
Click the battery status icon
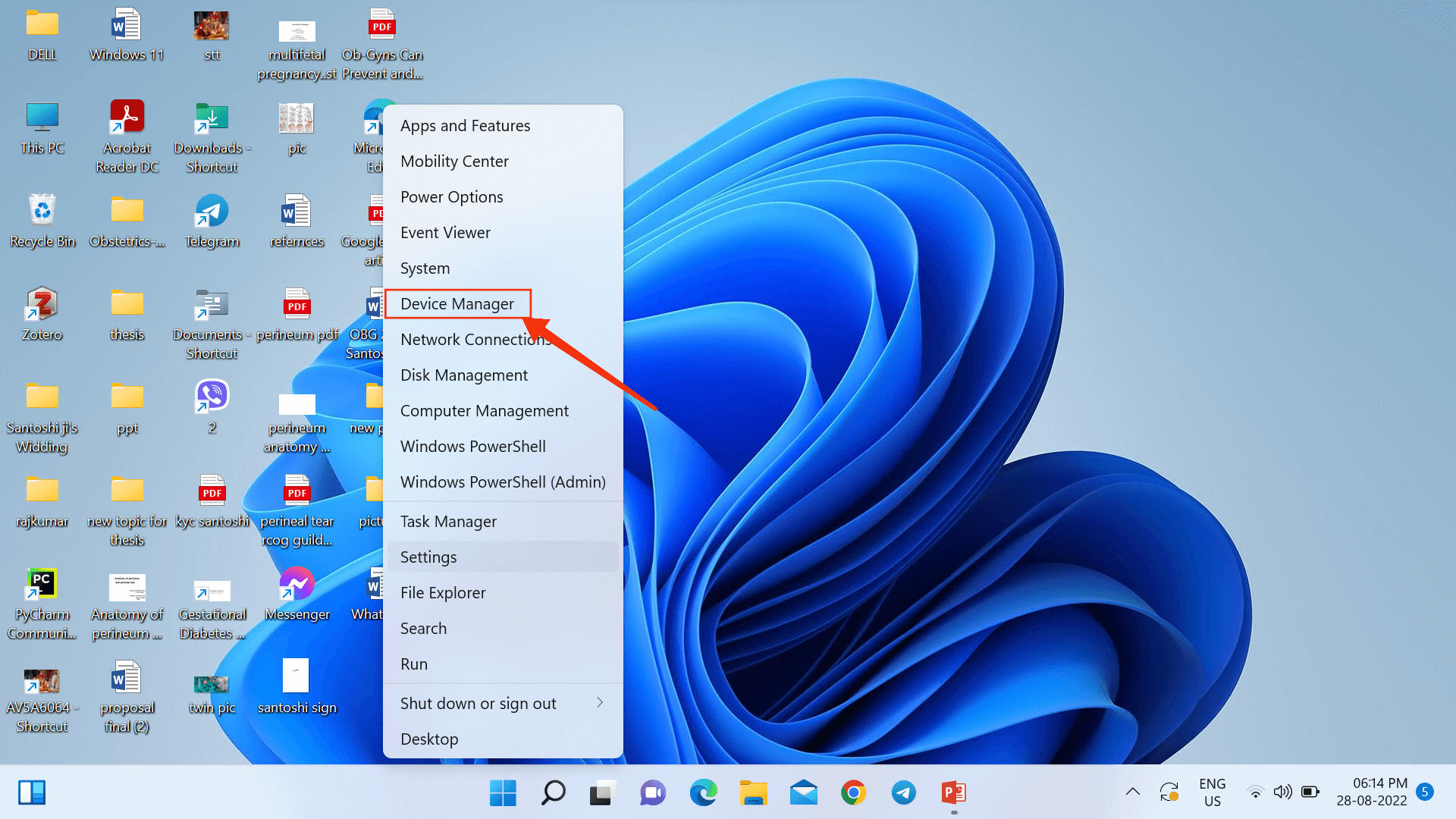[x=1310, y=792]
